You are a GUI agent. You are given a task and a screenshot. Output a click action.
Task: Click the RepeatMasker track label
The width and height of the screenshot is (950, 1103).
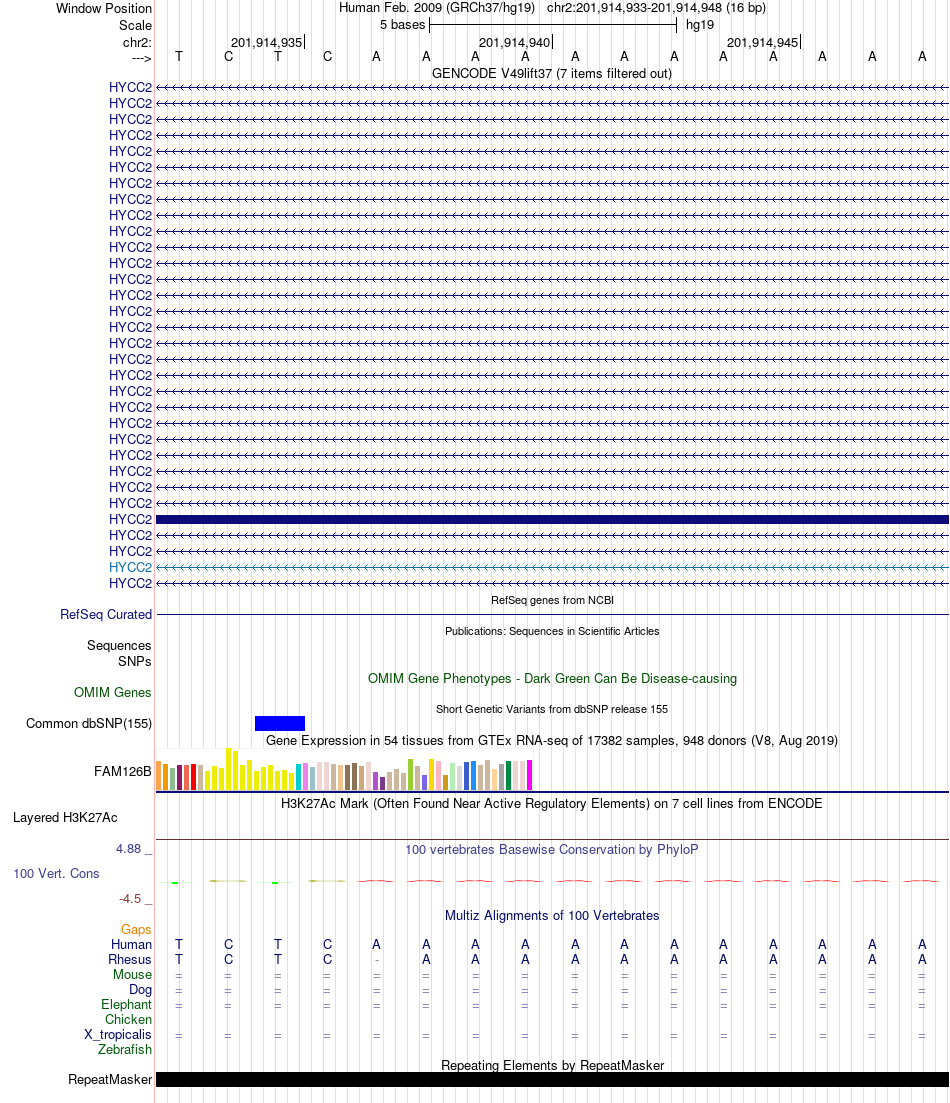(110, 1079)
